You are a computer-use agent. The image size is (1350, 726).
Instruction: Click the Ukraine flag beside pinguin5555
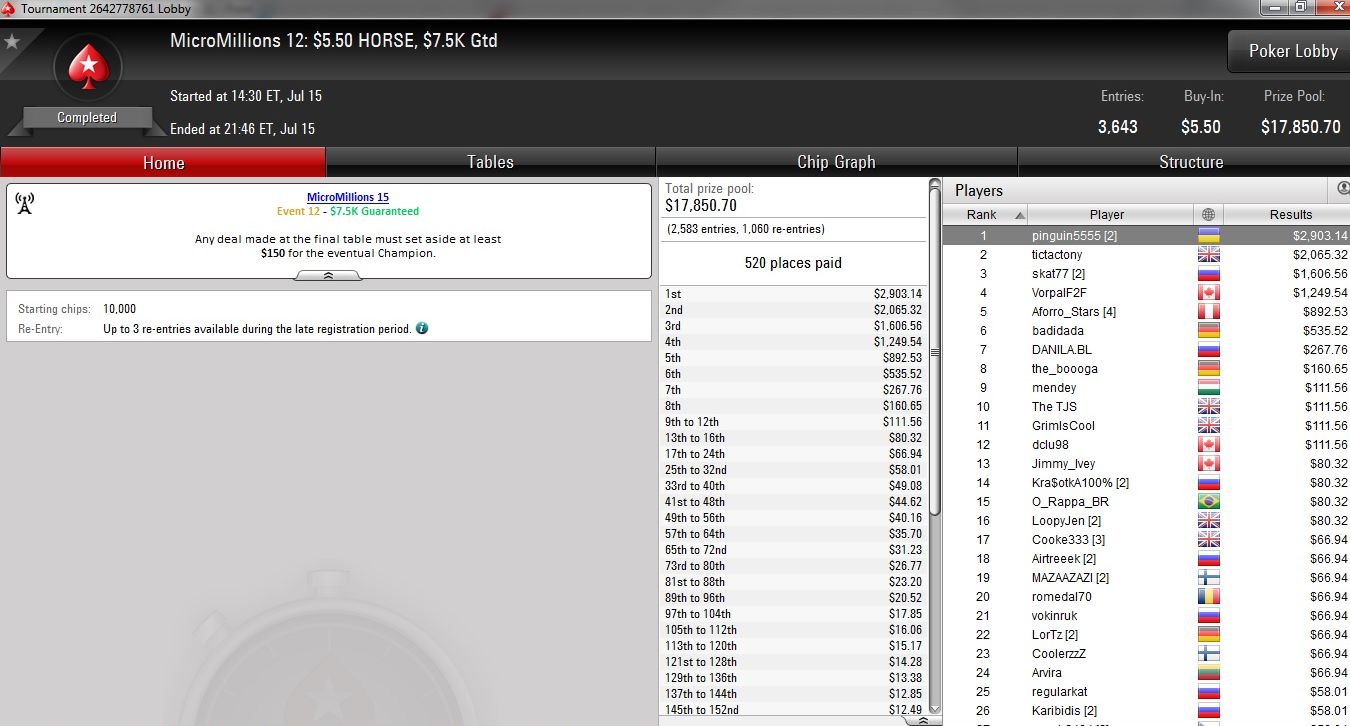pyautogui.click(x=1208, y=236)
